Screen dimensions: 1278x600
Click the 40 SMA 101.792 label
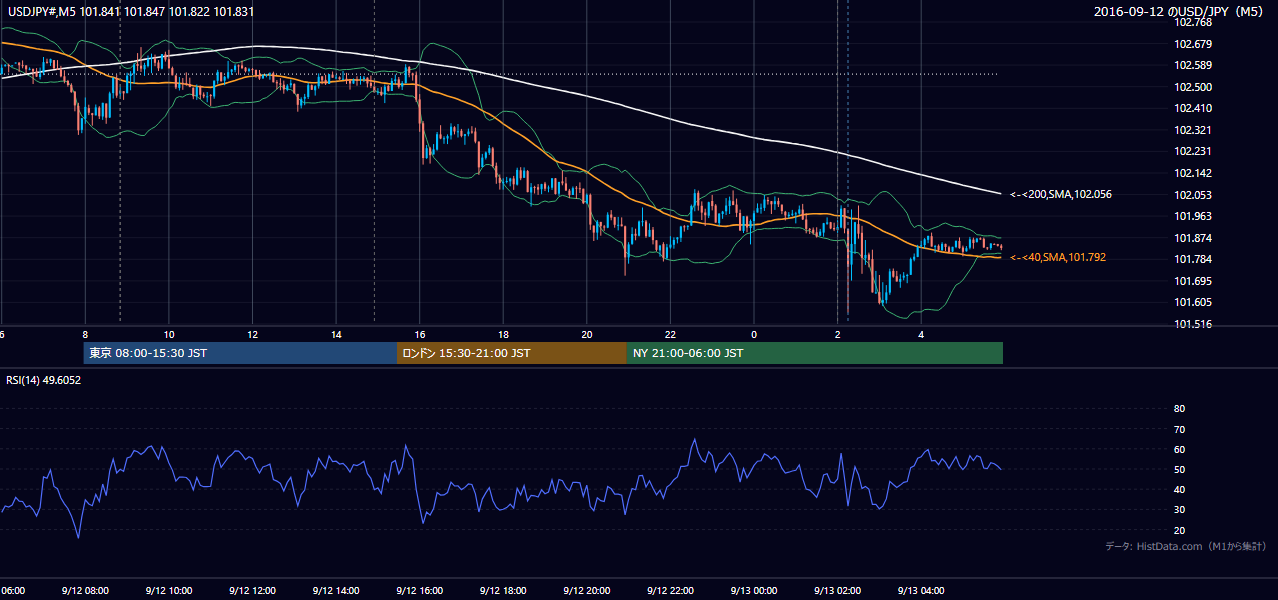click(1058, 257)
